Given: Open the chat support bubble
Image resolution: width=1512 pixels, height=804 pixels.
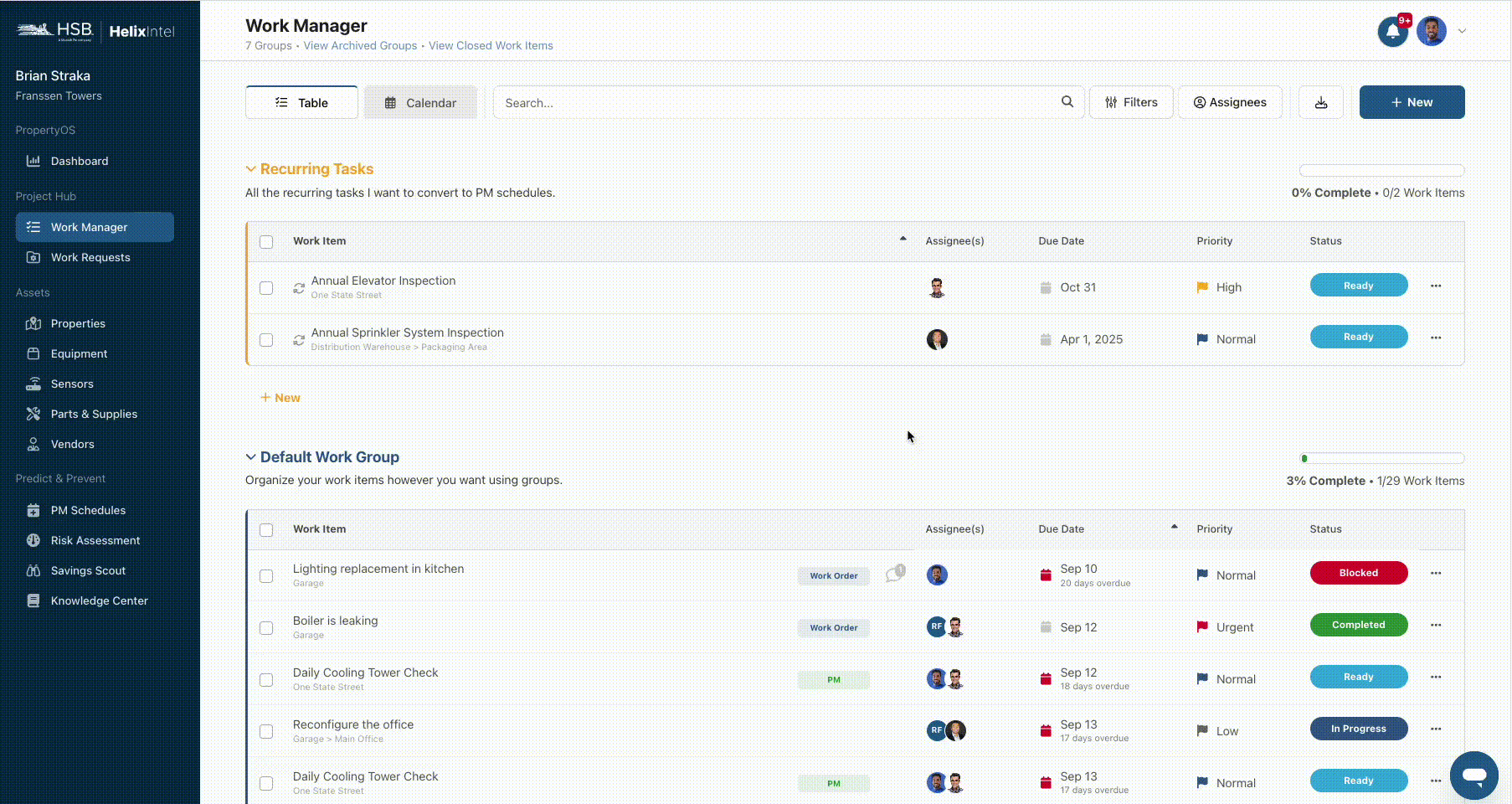Looking at the screenshot, I should (1473, 776).
